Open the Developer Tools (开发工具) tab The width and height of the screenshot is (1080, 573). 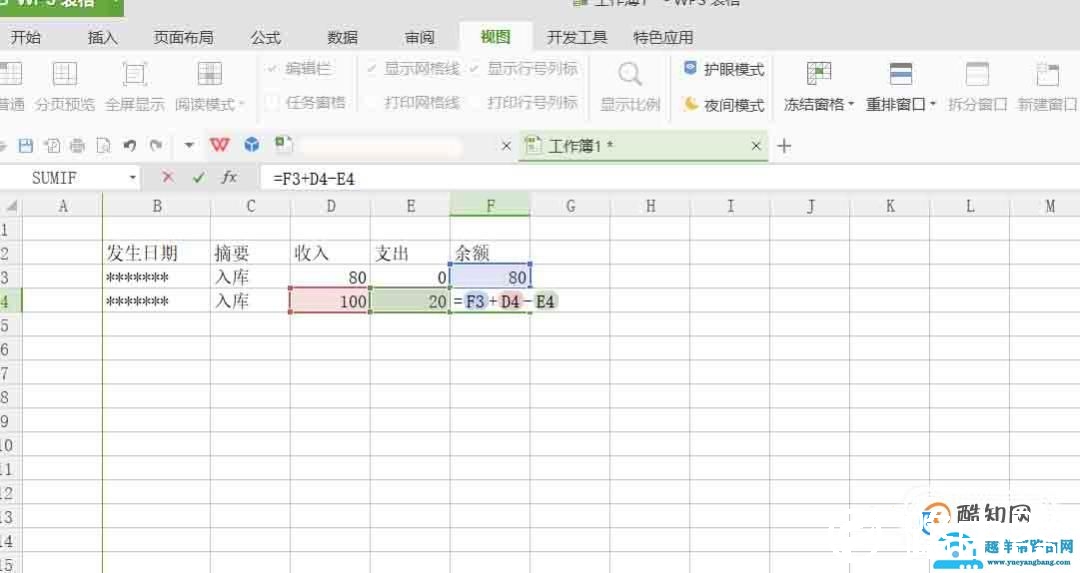(577, 37)
